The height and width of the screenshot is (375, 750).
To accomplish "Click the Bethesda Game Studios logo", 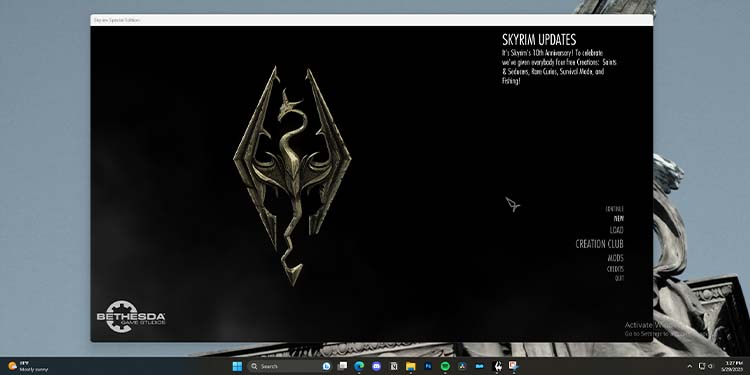I will click(131, 316).
